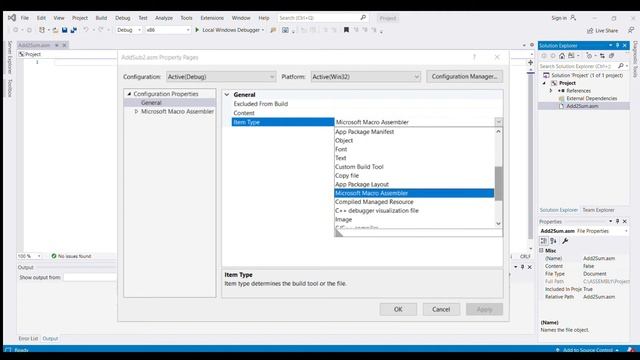640x360 pixels.
Task: Toggle the bookmark icon in the toolbar
Action: point(346,30)
